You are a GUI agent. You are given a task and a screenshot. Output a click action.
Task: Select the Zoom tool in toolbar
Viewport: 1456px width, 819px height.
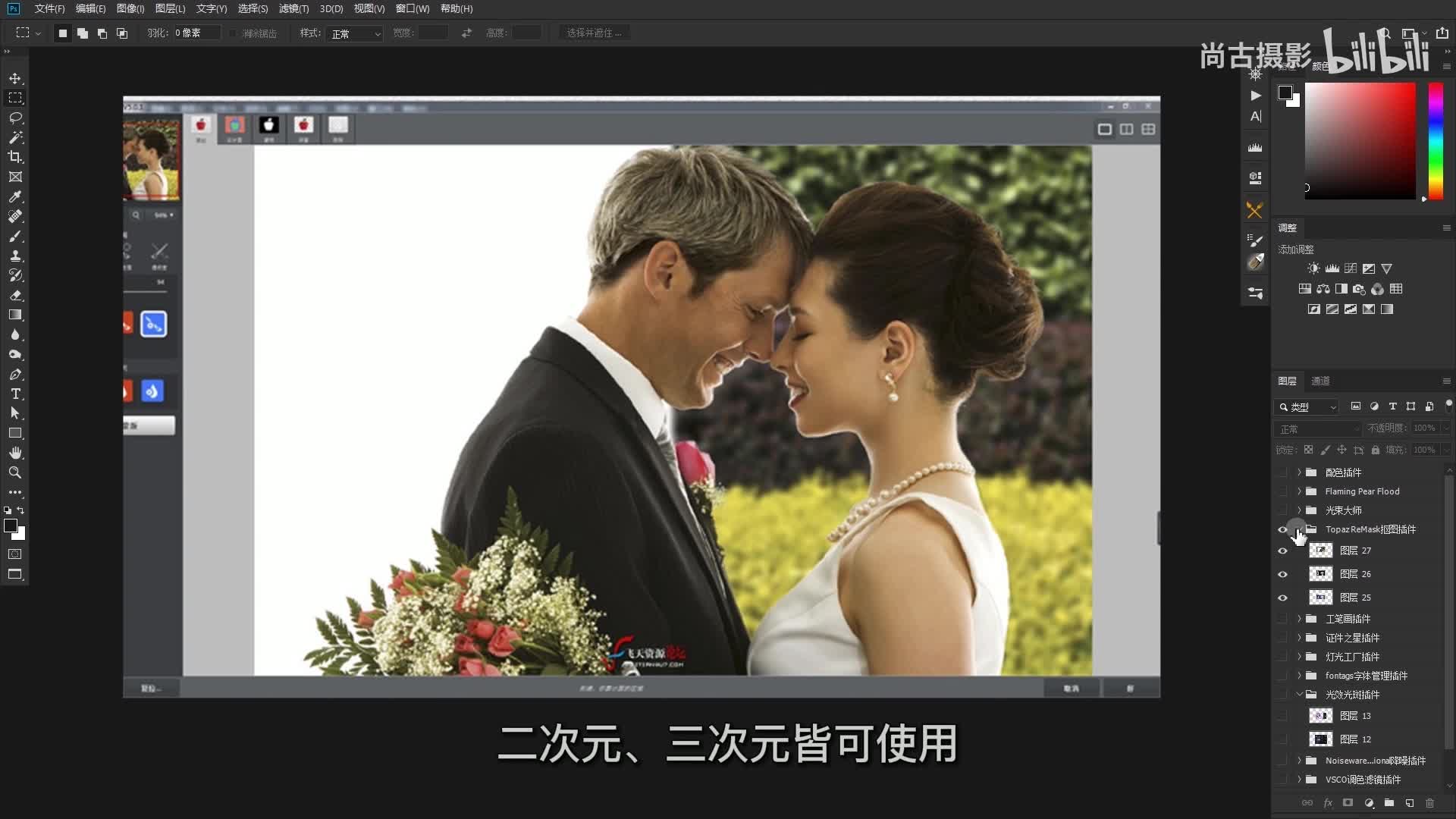click(x=15, y=472)
